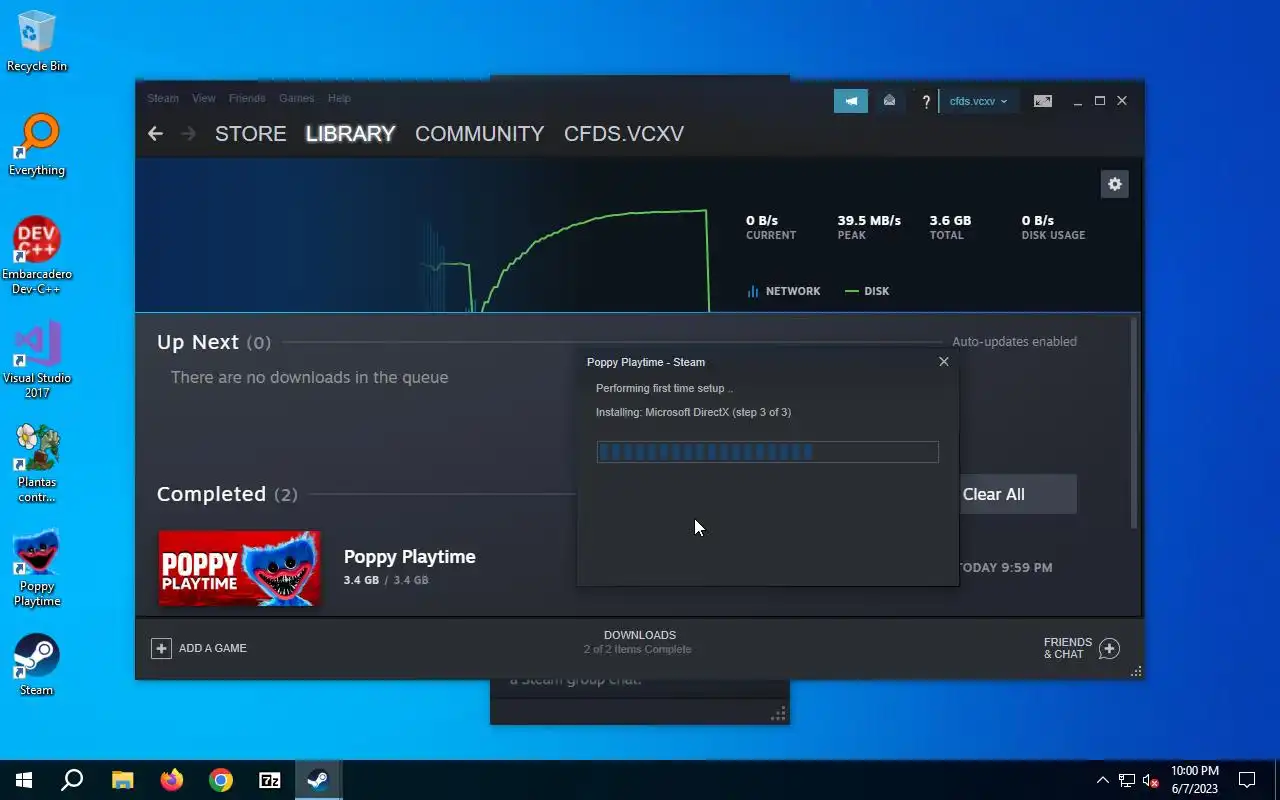This screenshot has width=1280, height=800.
Task: Click the 3.6 GB TOTAL statistic
Action: 950,227
